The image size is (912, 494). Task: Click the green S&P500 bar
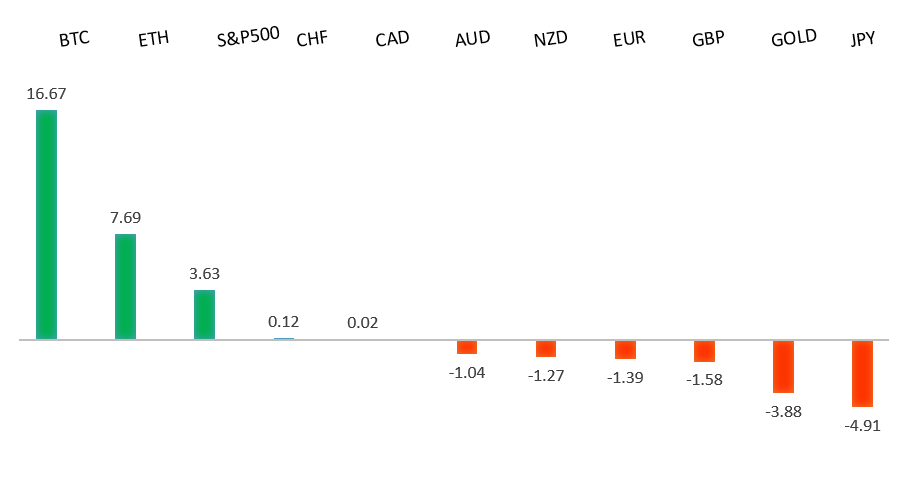click(x=204, y=314)
